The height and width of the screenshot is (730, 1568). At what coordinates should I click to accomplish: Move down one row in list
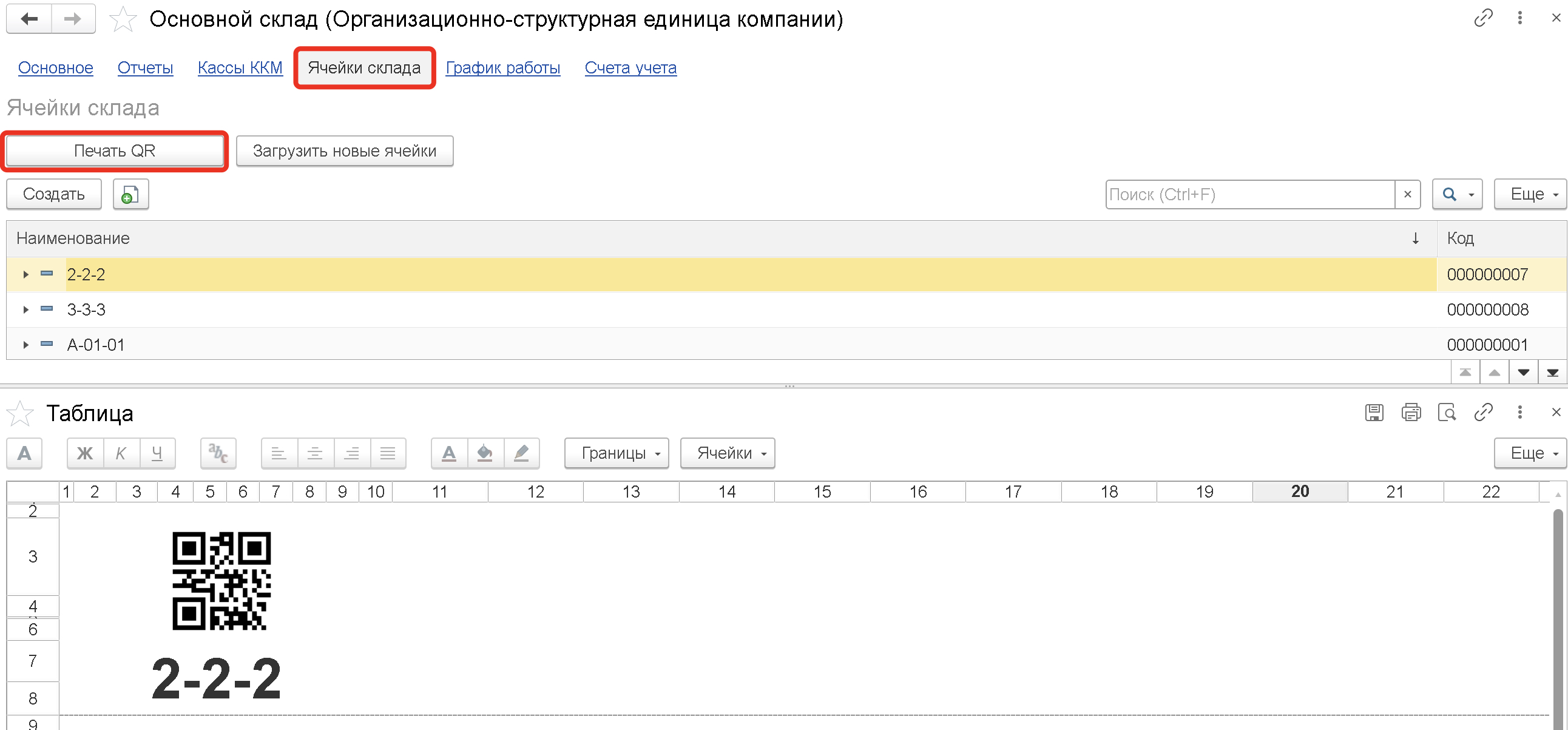coord(1524,373)
